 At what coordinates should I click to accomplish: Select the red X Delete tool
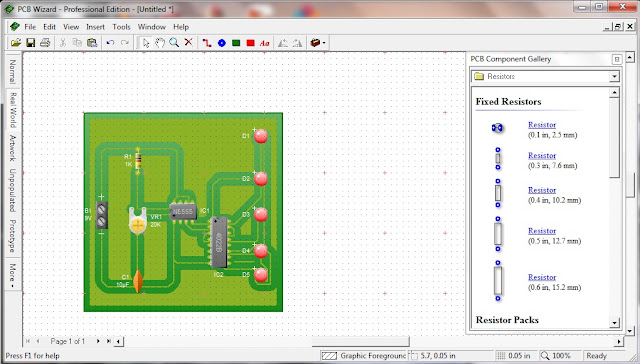(x=189, y=42)
